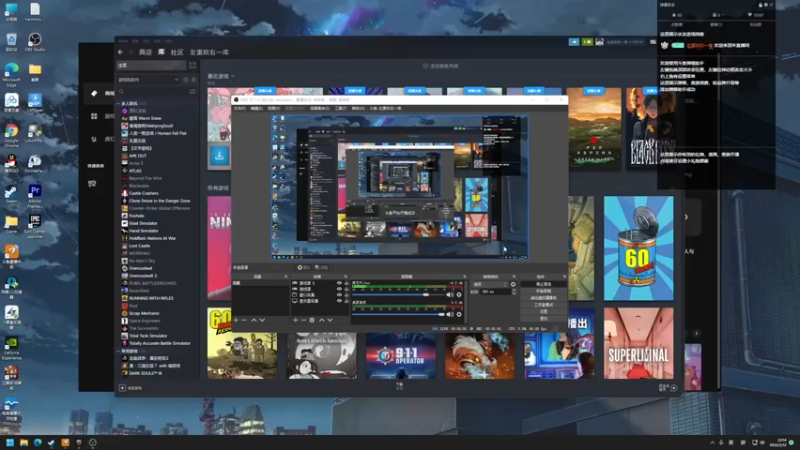800x450 pixels.
Task: Open 911 Operator game cover in Steam
Action: pos(401,355)
